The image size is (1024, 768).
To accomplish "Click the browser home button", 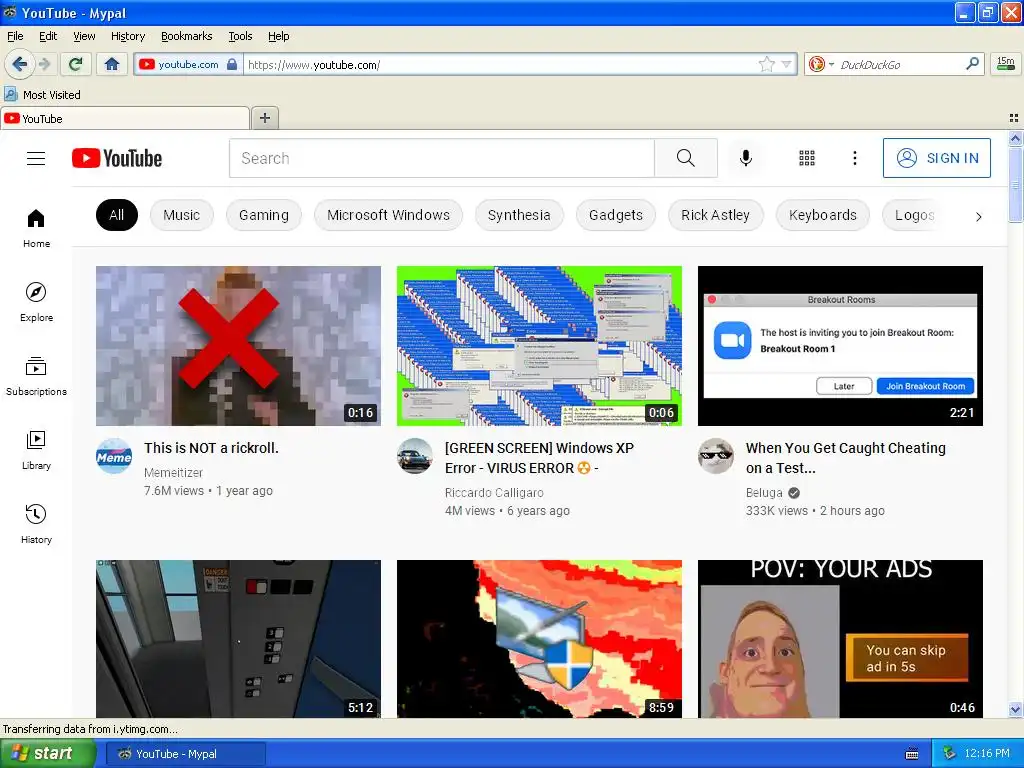I will pyautogui.click(x=112, y=64).
